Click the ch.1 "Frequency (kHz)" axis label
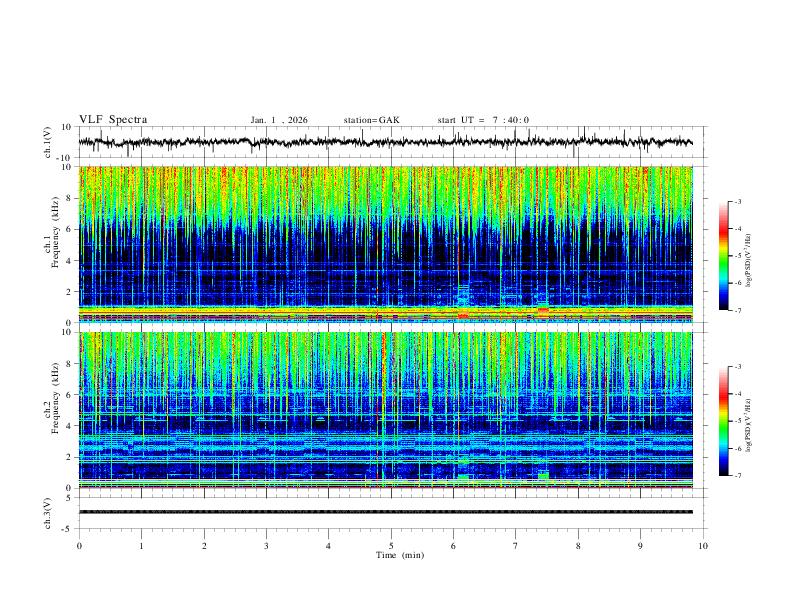 click(55, 232)
